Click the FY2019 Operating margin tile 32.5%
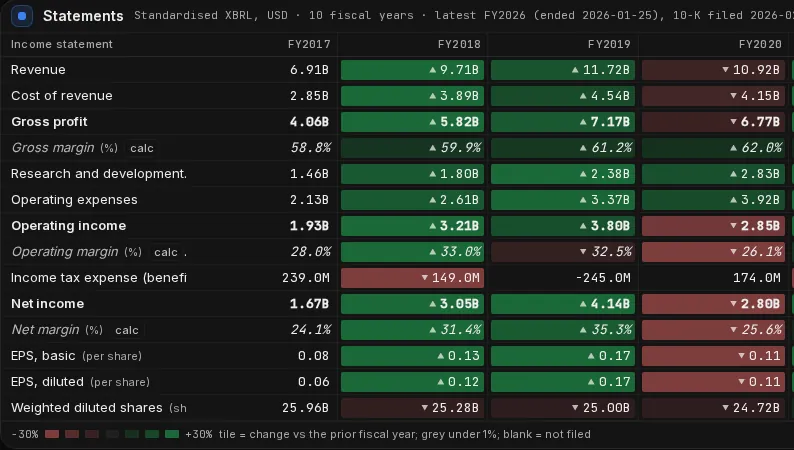 pyautogui.click(x=563, y=252)
